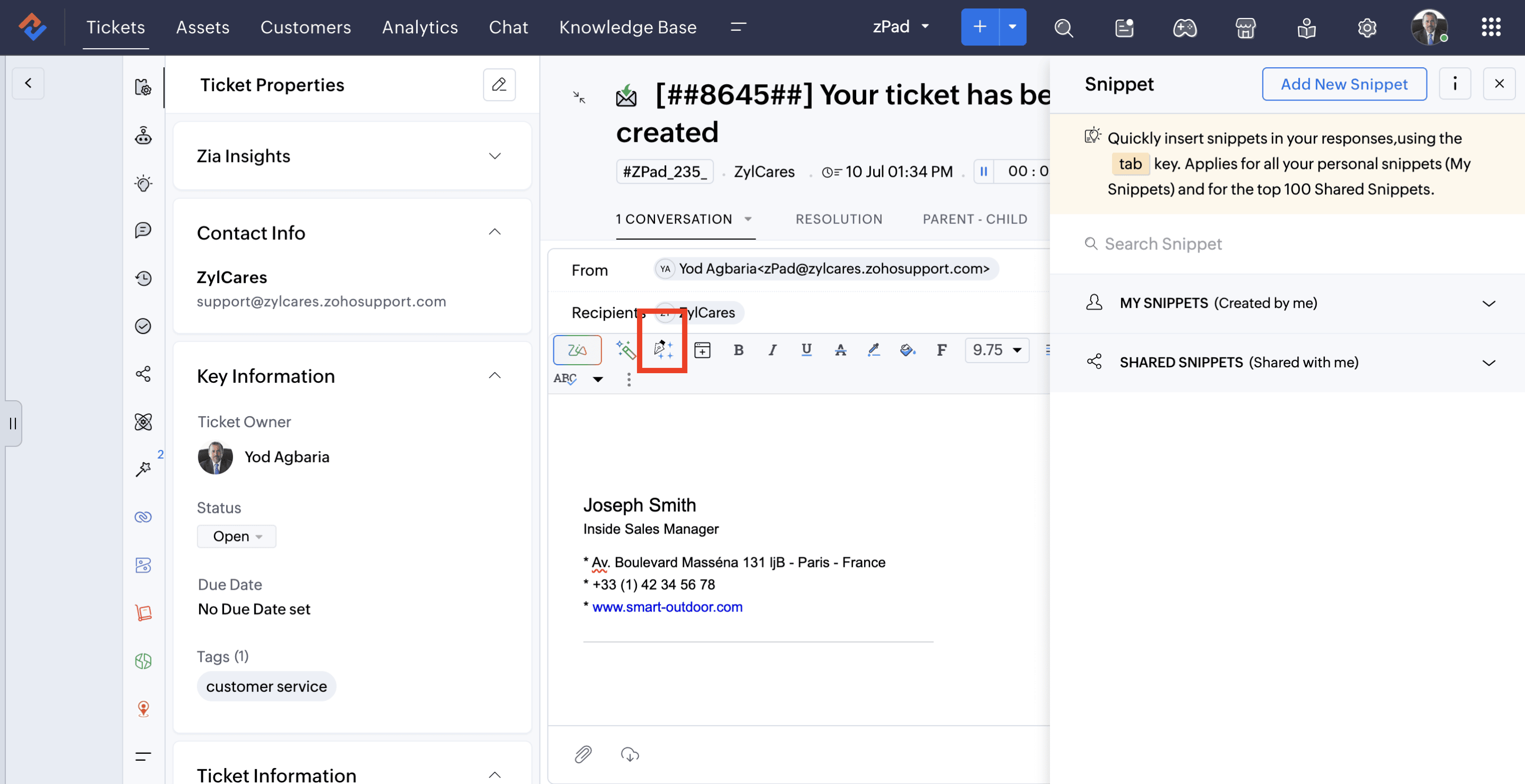1525x784 pixels.
Task: Open the www.smart-outdoor.com link
Action: click(x=667, y=607)
